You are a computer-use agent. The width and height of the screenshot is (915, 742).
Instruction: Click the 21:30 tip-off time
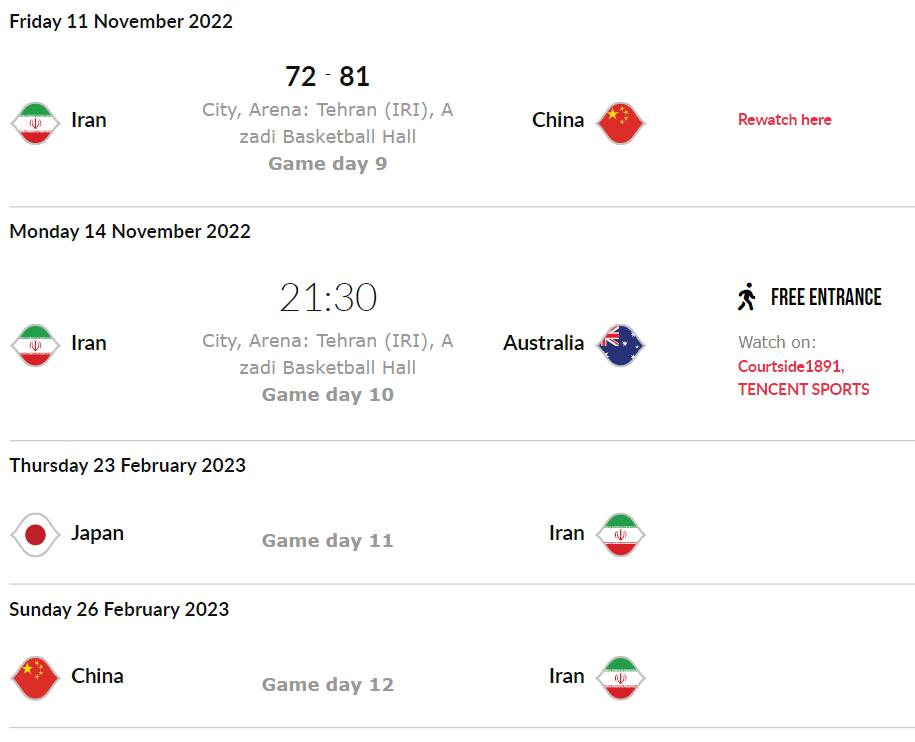point(327,297)
